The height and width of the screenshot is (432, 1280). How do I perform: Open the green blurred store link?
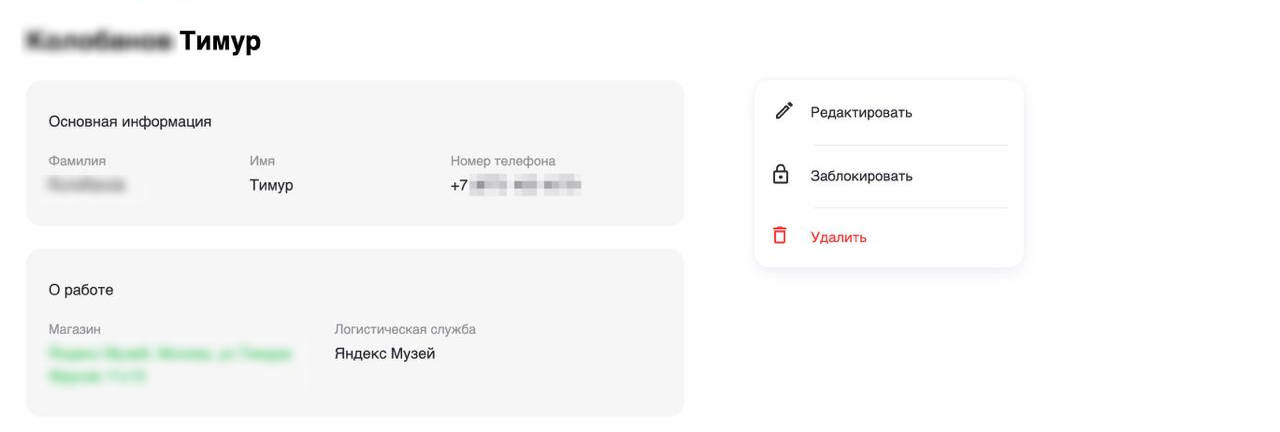coord(170,364)
